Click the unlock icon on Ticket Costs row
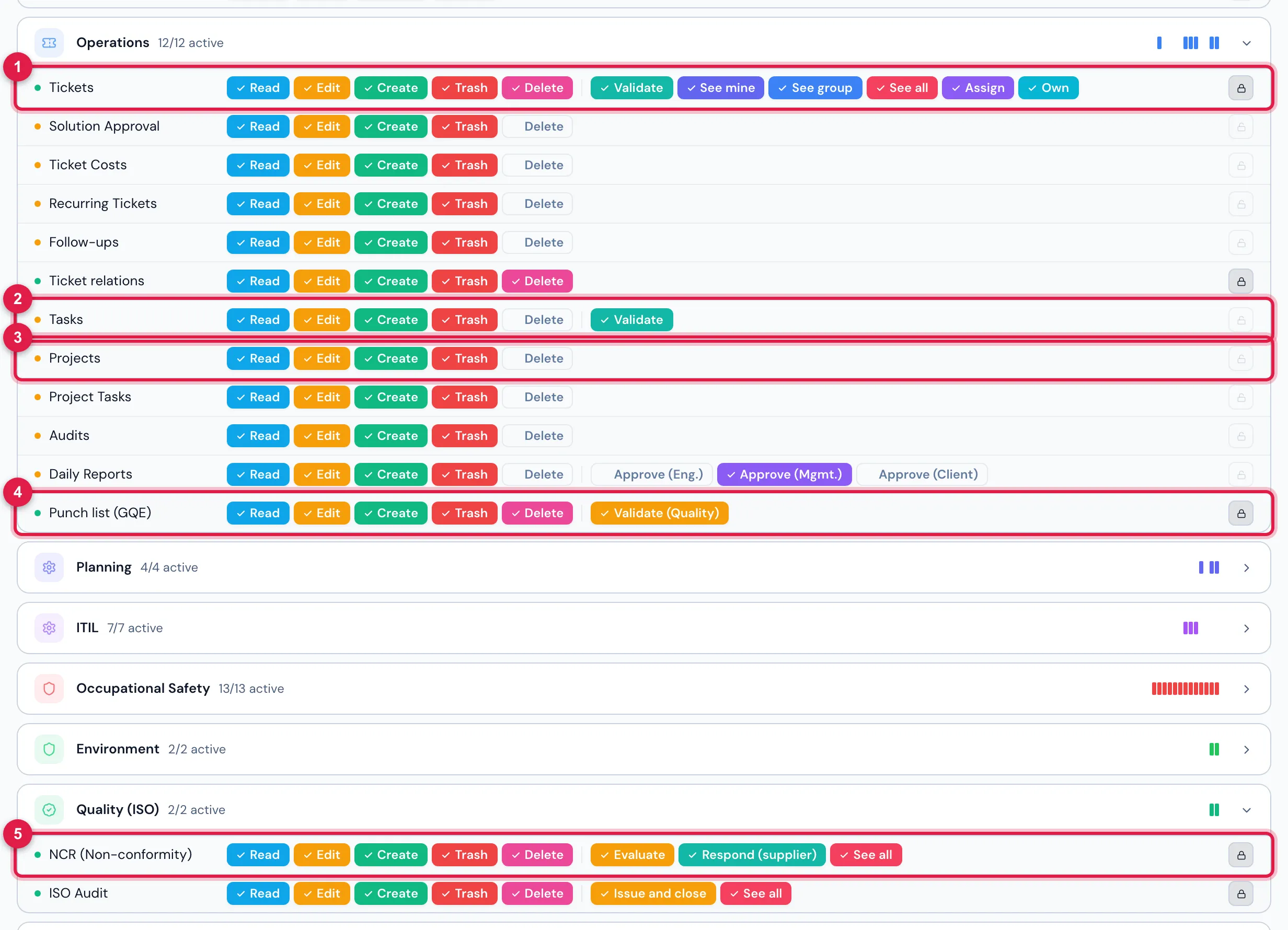The width and height of the screenshot is (1288, 930). tap(1241, 165)
